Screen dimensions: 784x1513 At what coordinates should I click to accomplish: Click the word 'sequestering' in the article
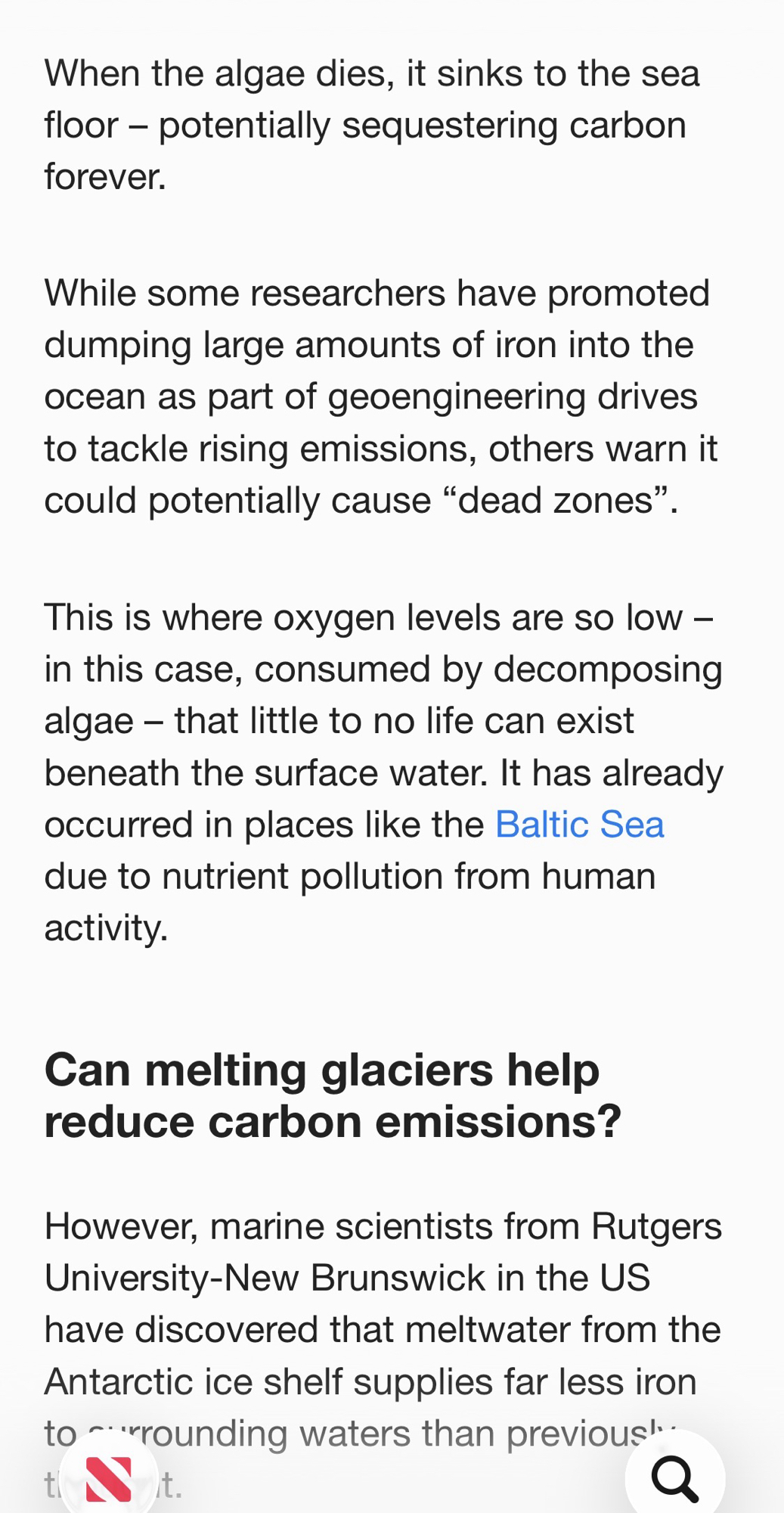pyautogui.click(x=449, y=125)
